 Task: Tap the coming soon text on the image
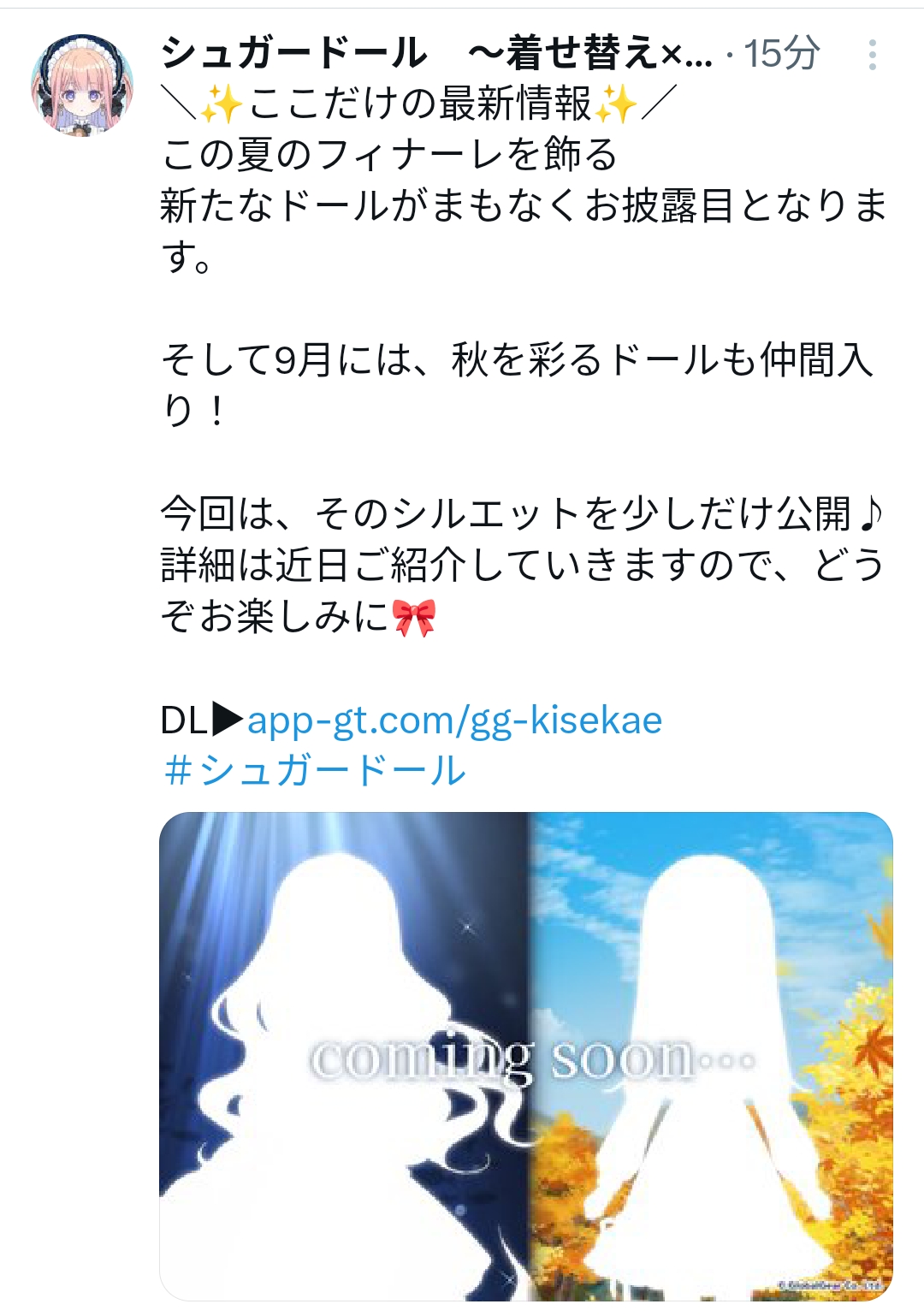point(532,1061)
